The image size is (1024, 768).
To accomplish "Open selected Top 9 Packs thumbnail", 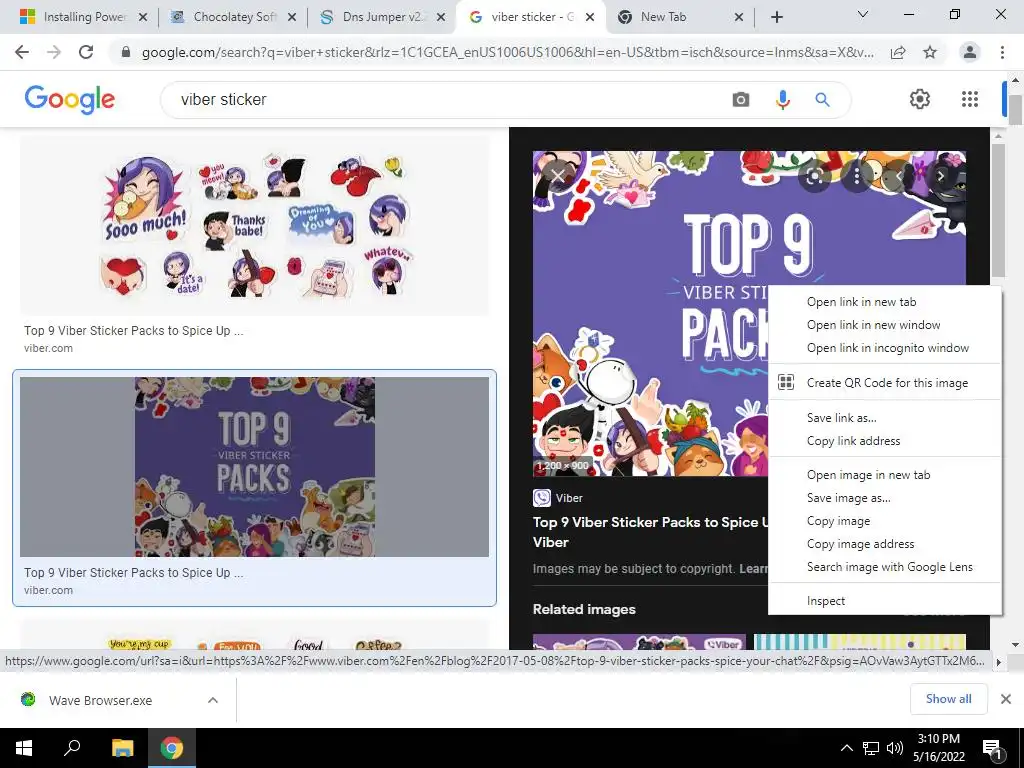I will pos(254,467).
